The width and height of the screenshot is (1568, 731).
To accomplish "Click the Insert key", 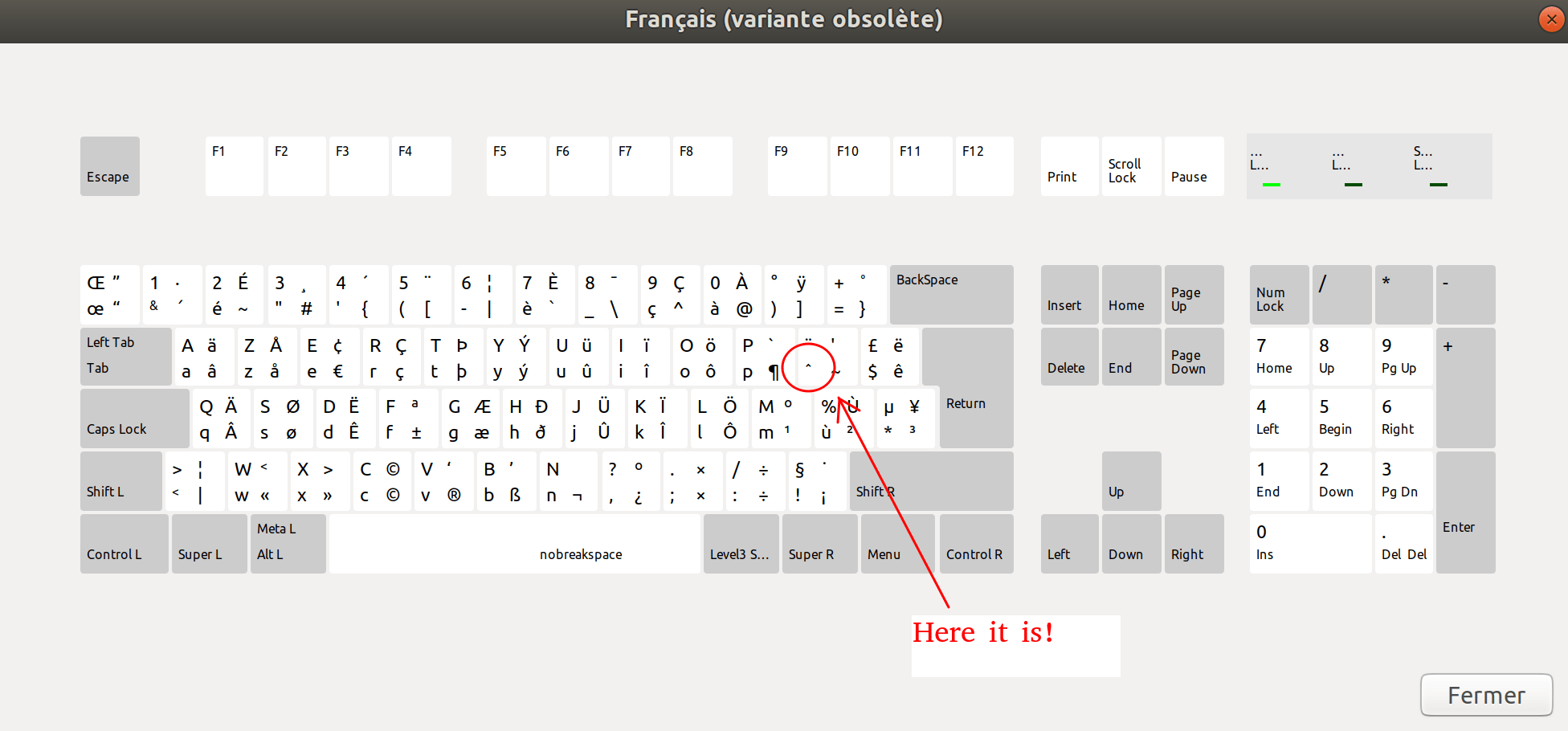I will [1068, 294].
